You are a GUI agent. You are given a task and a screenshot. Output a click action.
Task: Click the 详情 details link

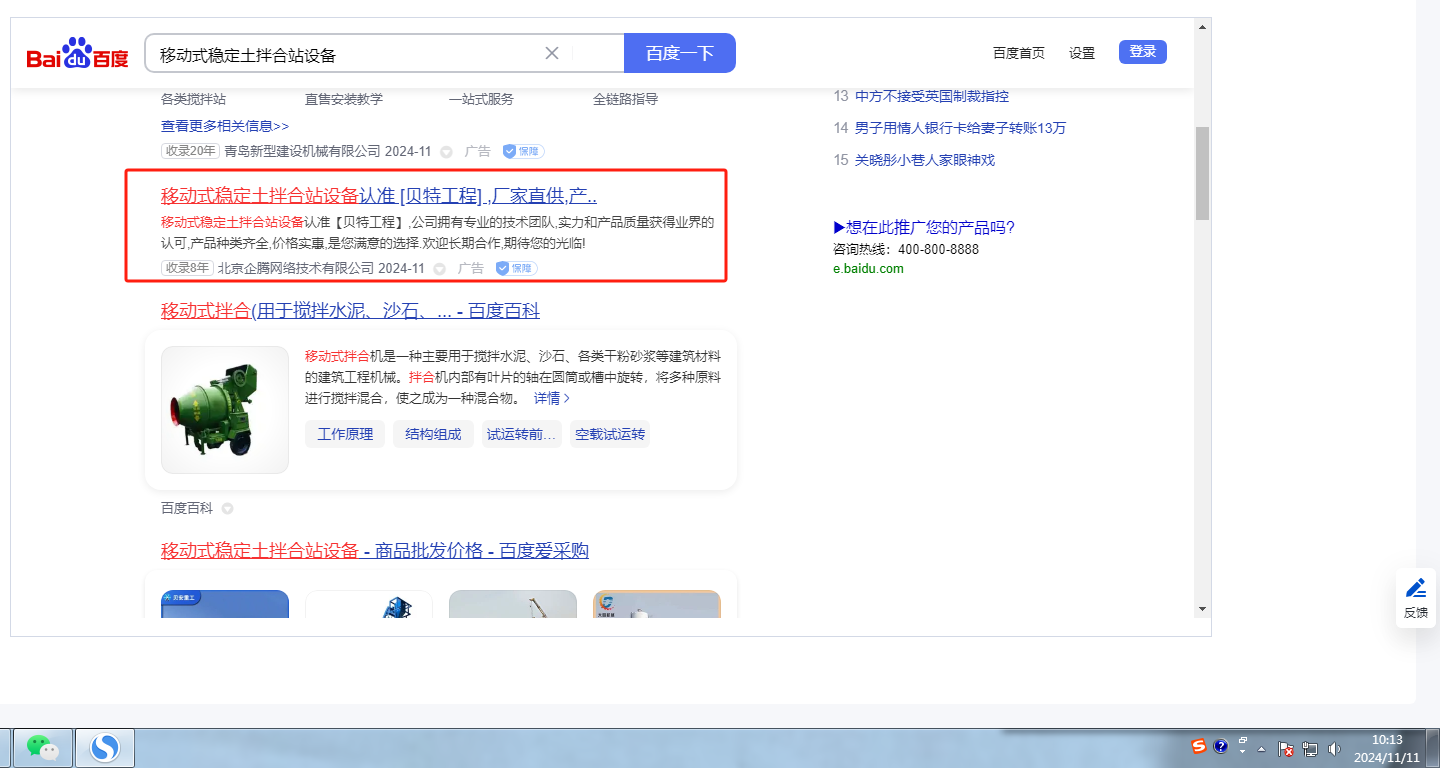click(x=552, y=398)
